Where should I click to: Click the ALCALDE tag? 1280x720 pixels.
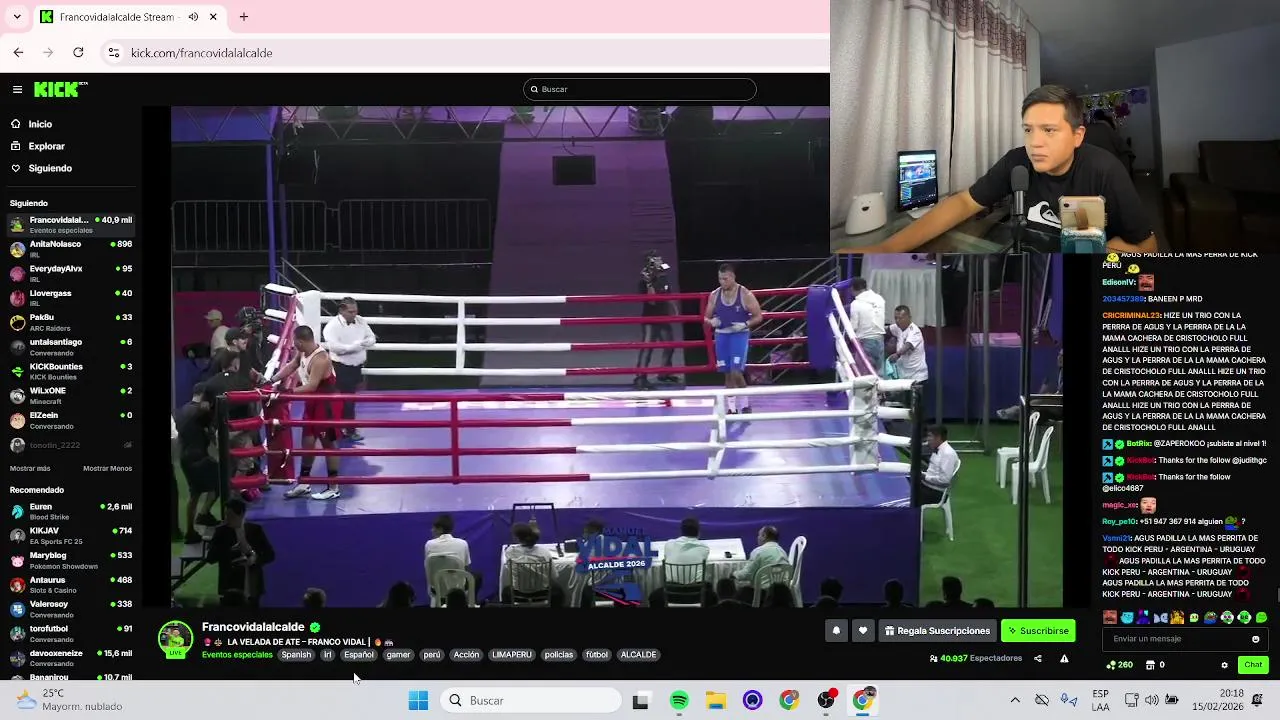638,655
